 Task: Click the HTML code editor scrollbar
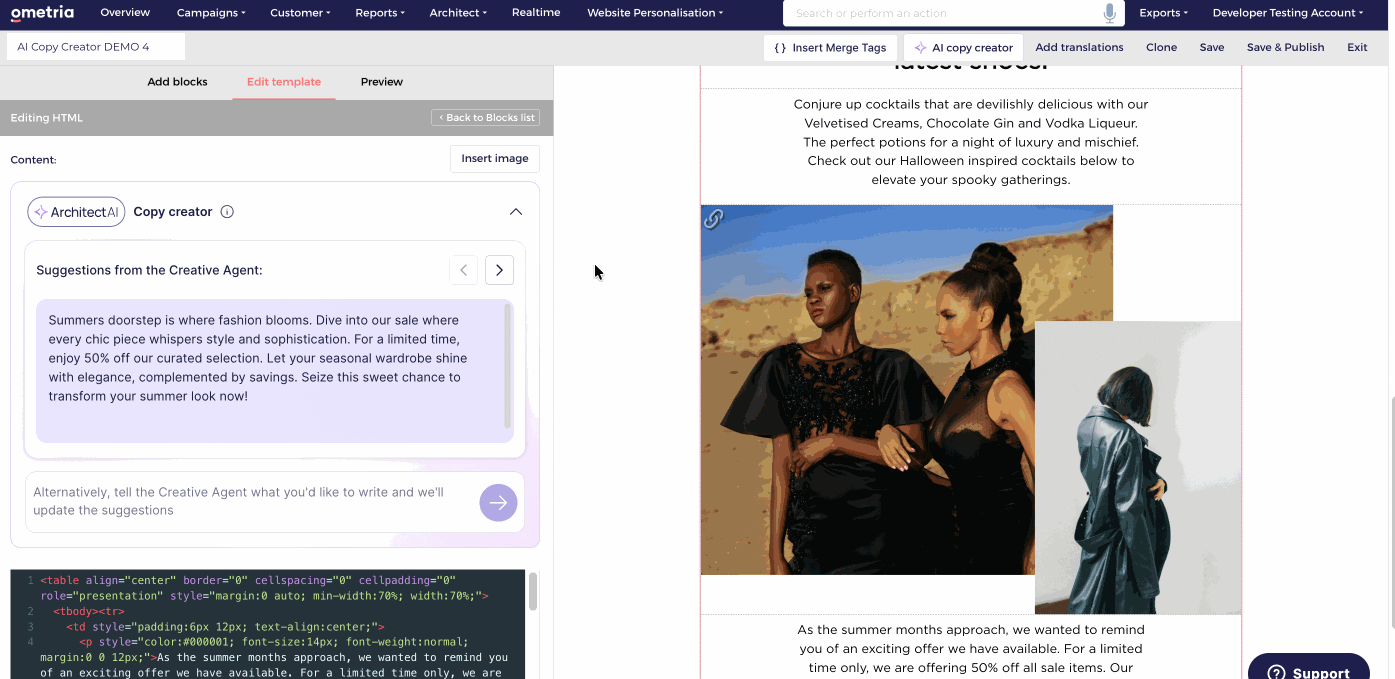[533, 592]
